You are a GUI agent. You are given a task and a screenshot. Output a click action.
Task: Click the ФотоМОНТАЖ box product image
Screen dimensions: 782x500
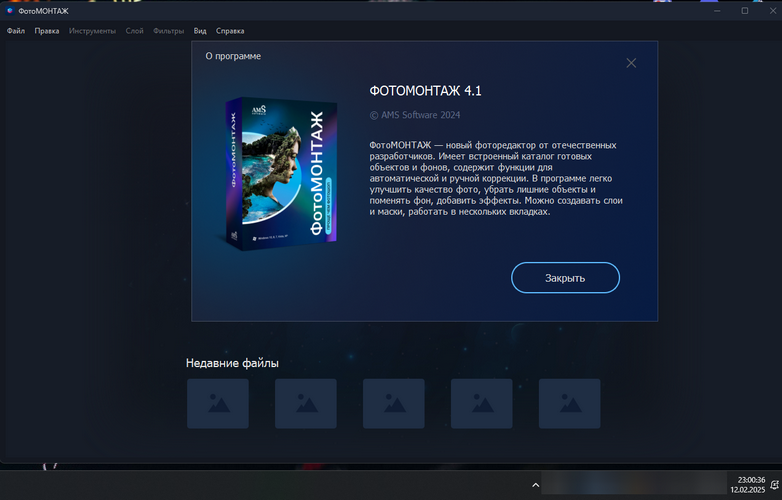click(x=281, y=173)
